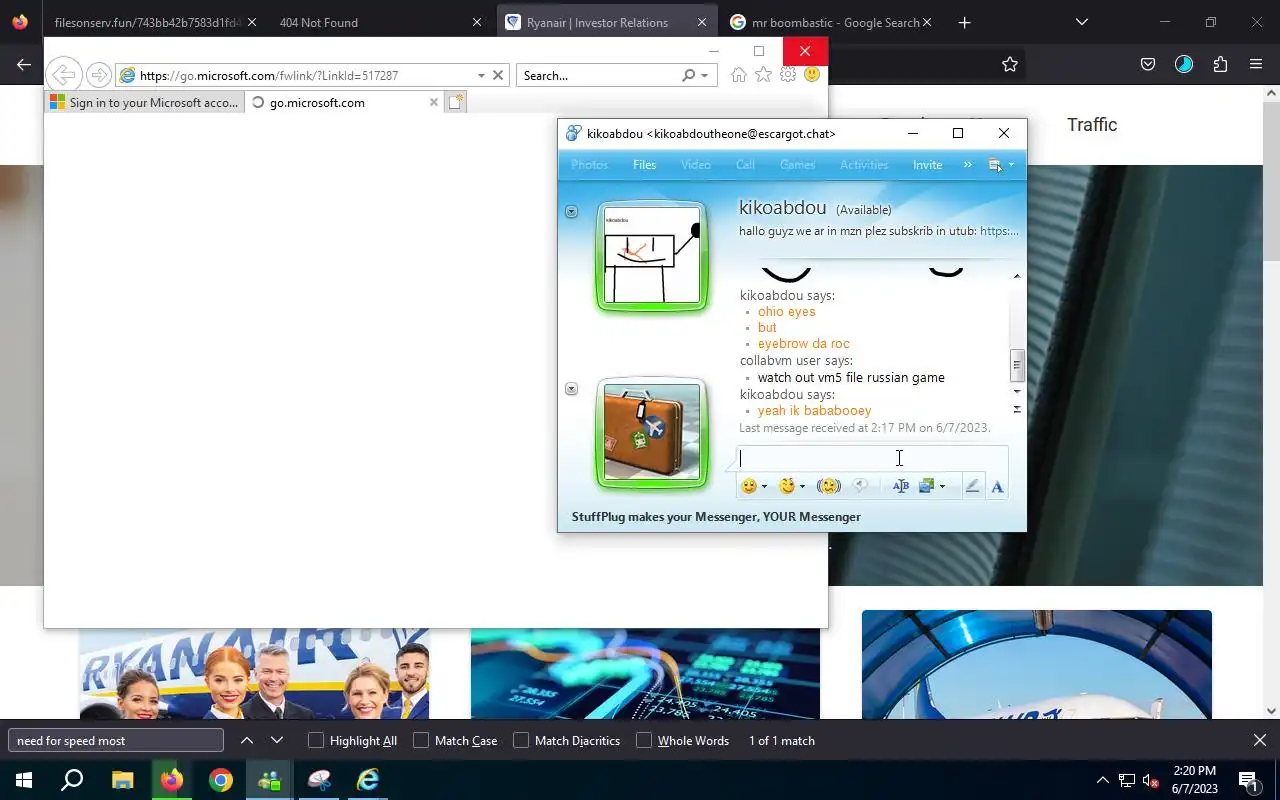Open Internet Explorer home page icon
Screen dimensions: 1280x800
pyautogui.click(x=738, y=75)
